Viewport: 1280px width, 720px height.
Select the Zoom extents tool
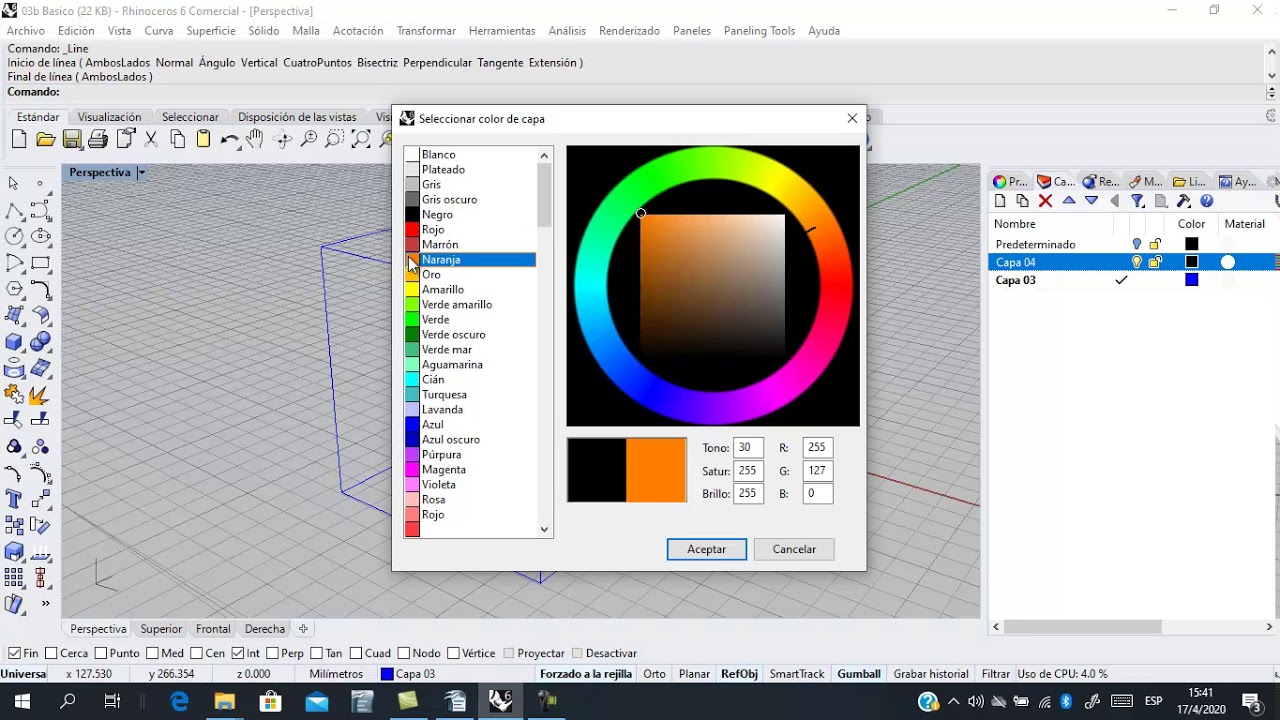click(x=361, y=140)
